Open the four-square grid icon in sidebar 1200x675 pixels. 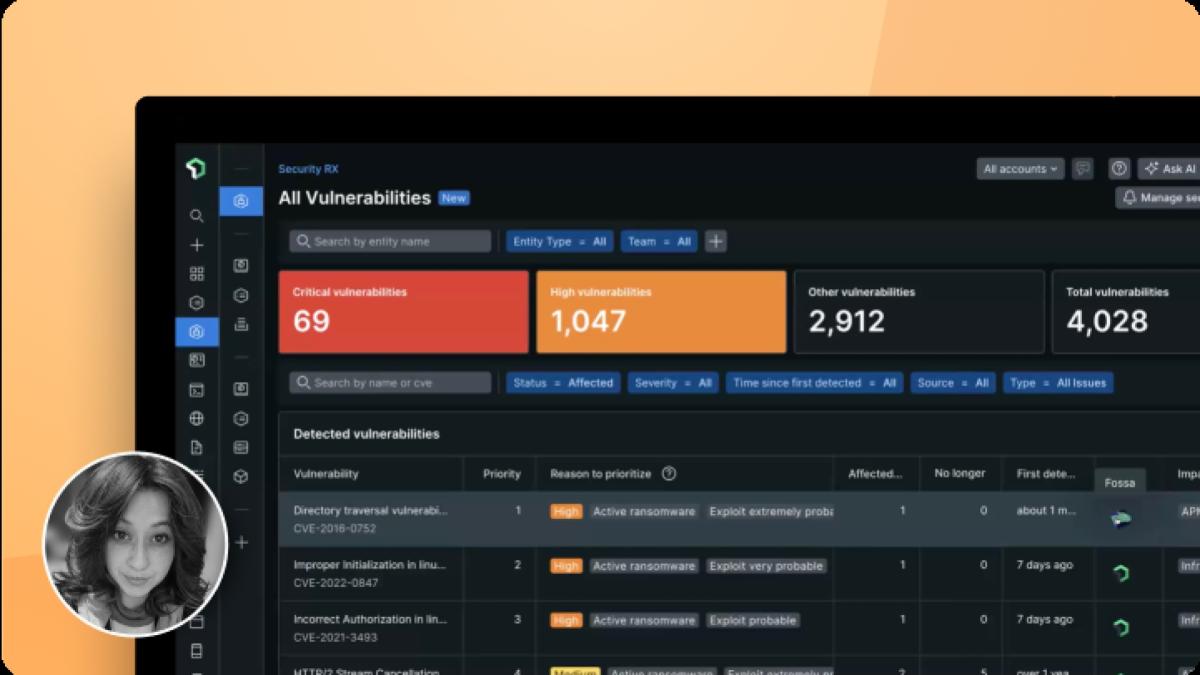pyautogui.click(x=197, y=274)
